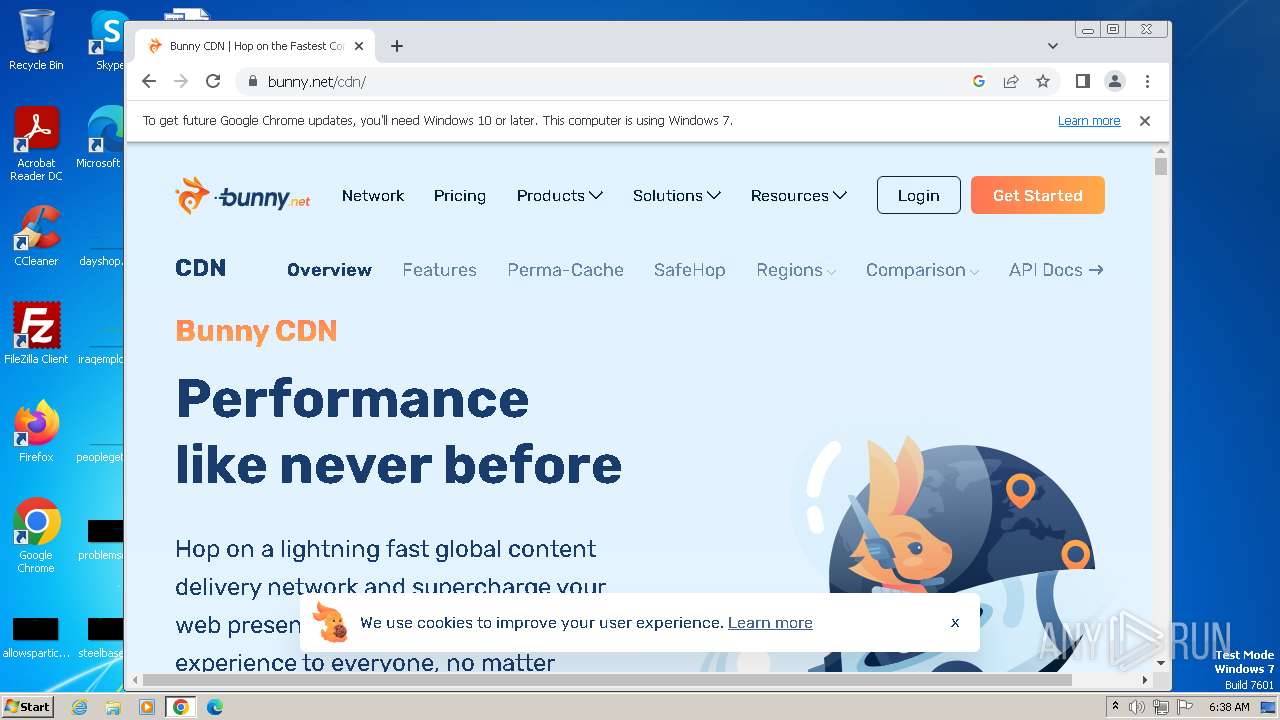
Task: Dismiss the Chrome update notification bar
Action: [1145, 121]
